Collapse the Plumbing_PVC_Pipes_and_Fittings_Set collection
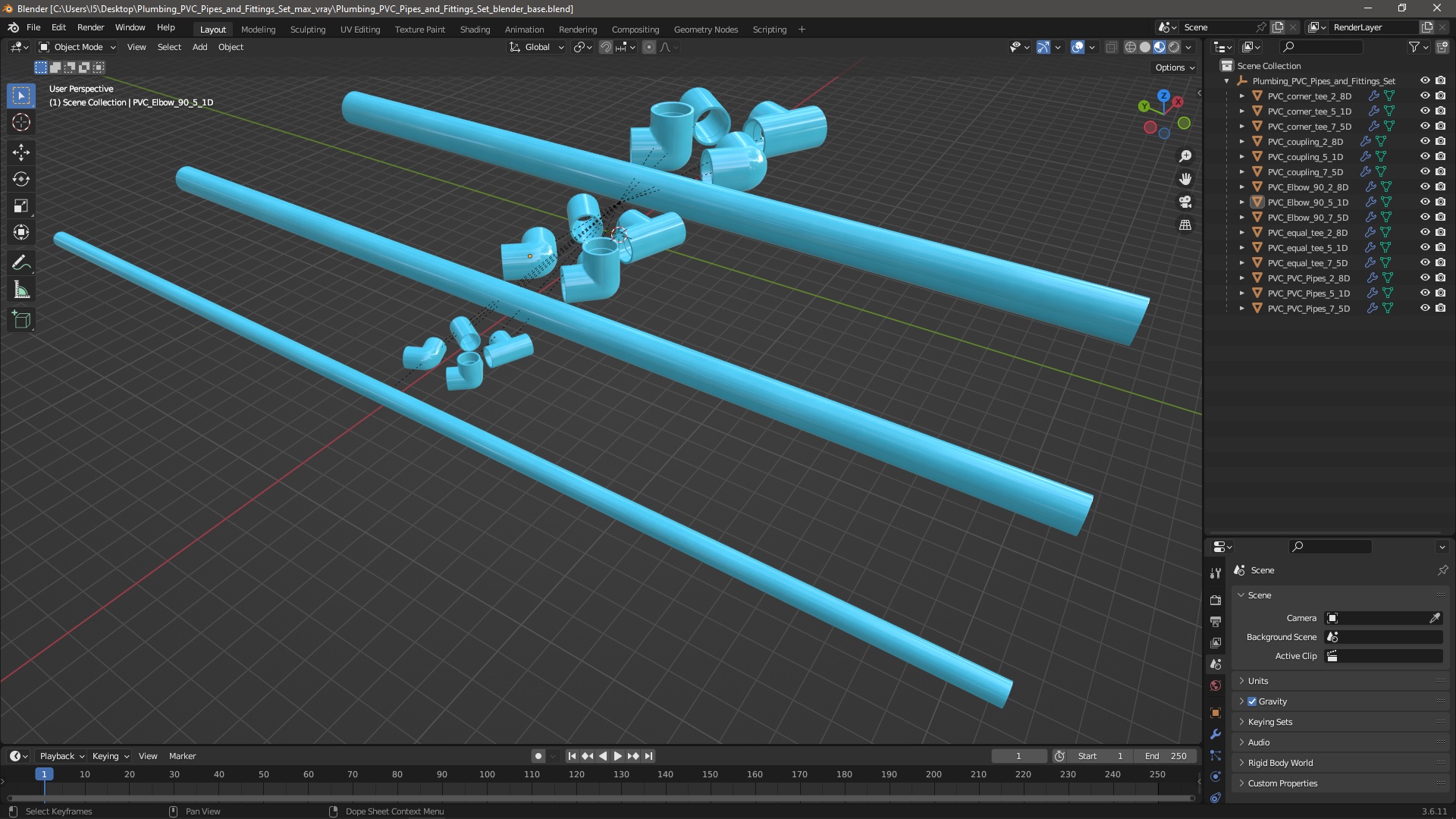 click(1226, 81)
